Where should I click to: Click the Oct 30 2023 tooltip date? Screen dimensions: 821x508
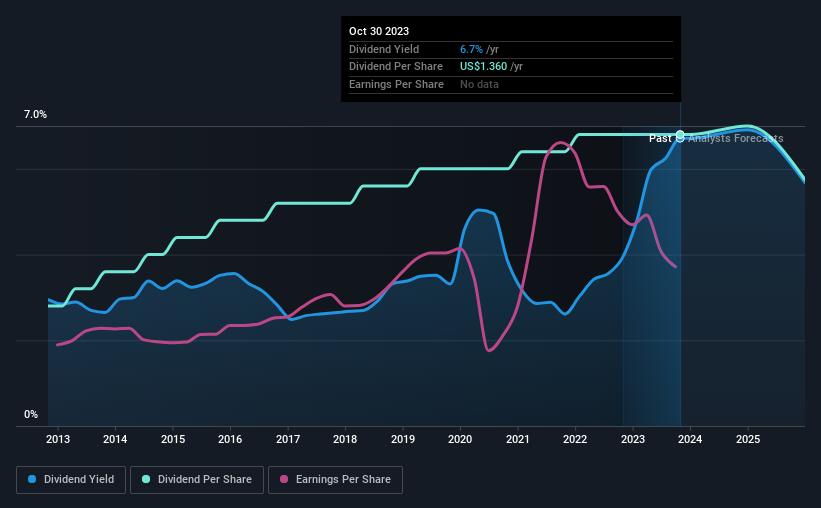[379, 31]
